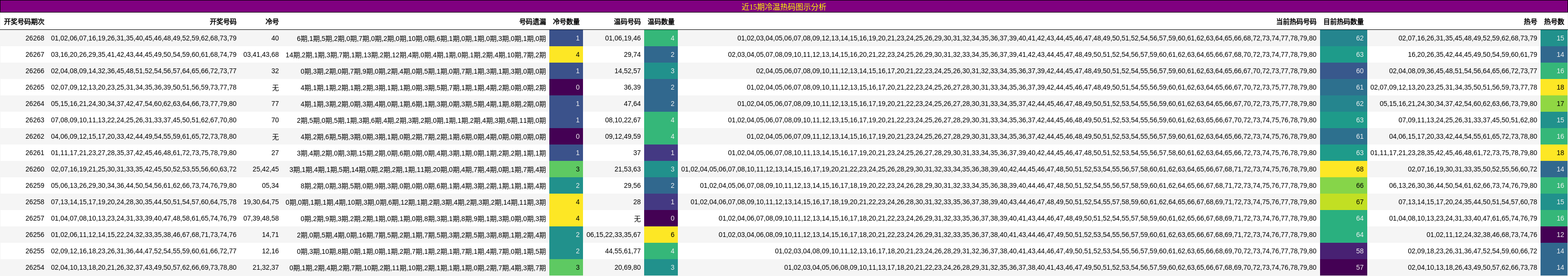Image resolution: width=1568 pixels, height=276 pixels.
Task: Click hot number count cell 12
Action: 1554,235
